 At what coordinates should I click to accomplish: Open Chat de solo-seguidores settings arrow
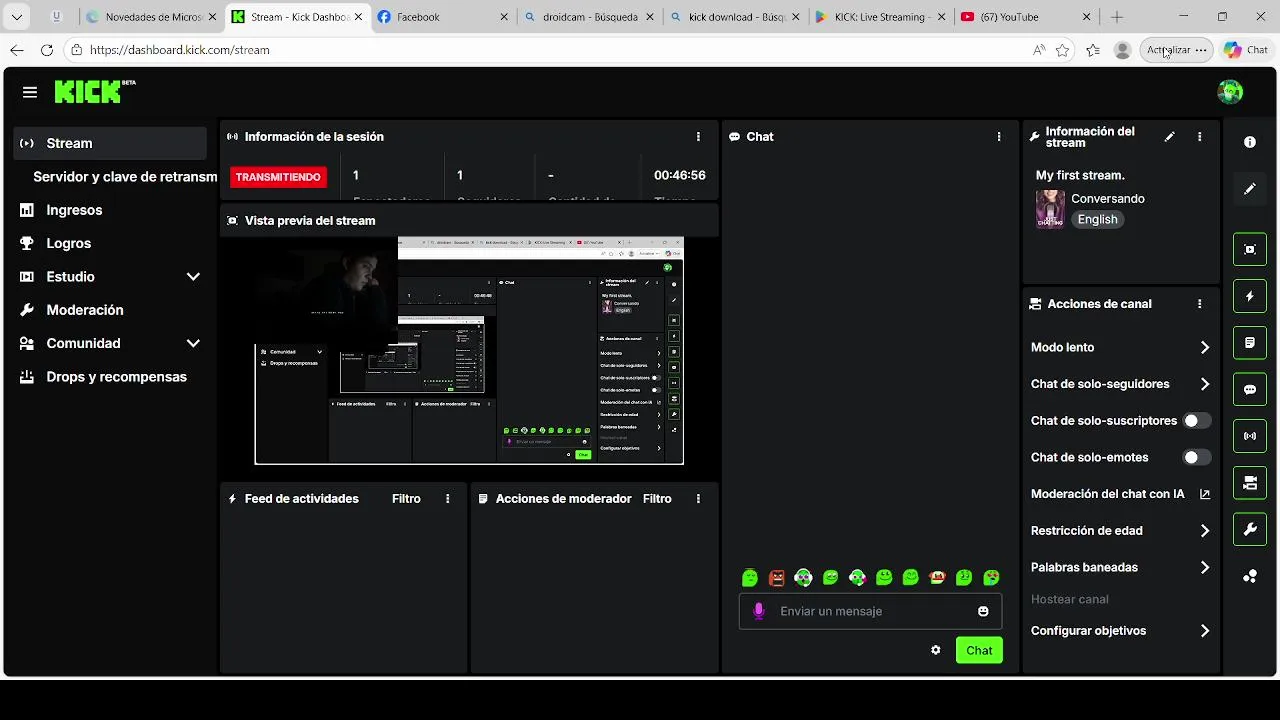click(x=1204, y=384)
